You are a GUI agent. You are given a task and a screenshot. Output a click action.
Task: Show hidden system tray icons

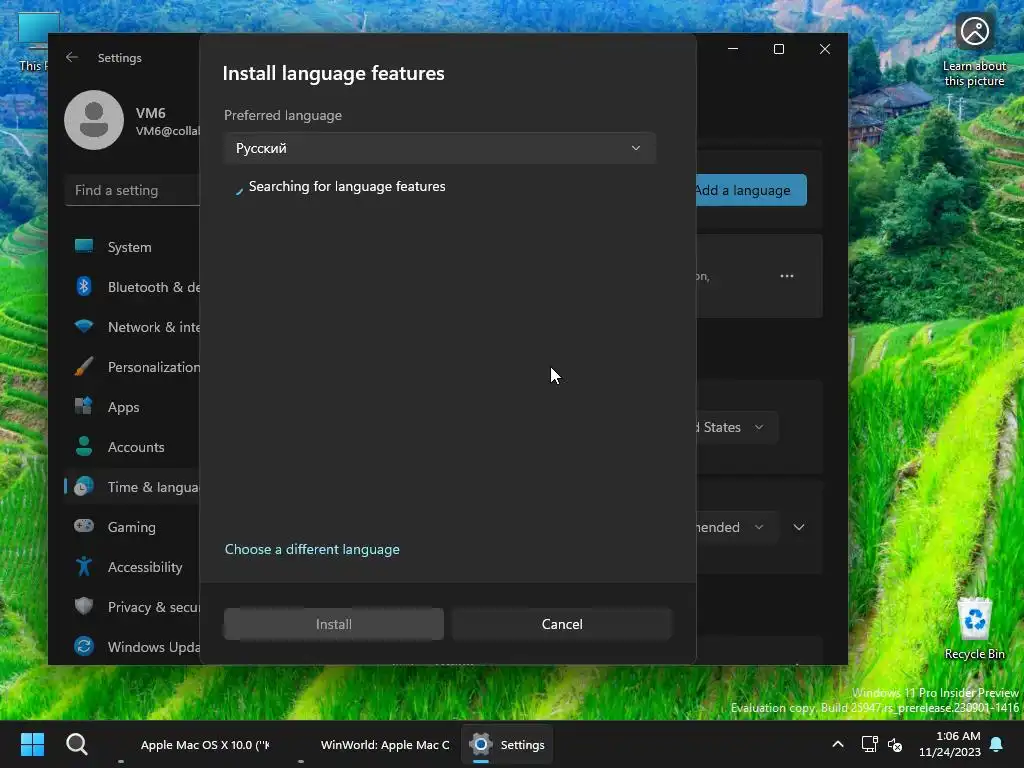coord(838,744)
